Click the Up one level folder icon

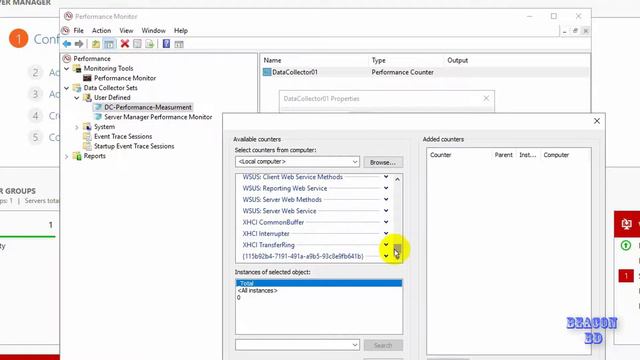[x=96, y=44]
